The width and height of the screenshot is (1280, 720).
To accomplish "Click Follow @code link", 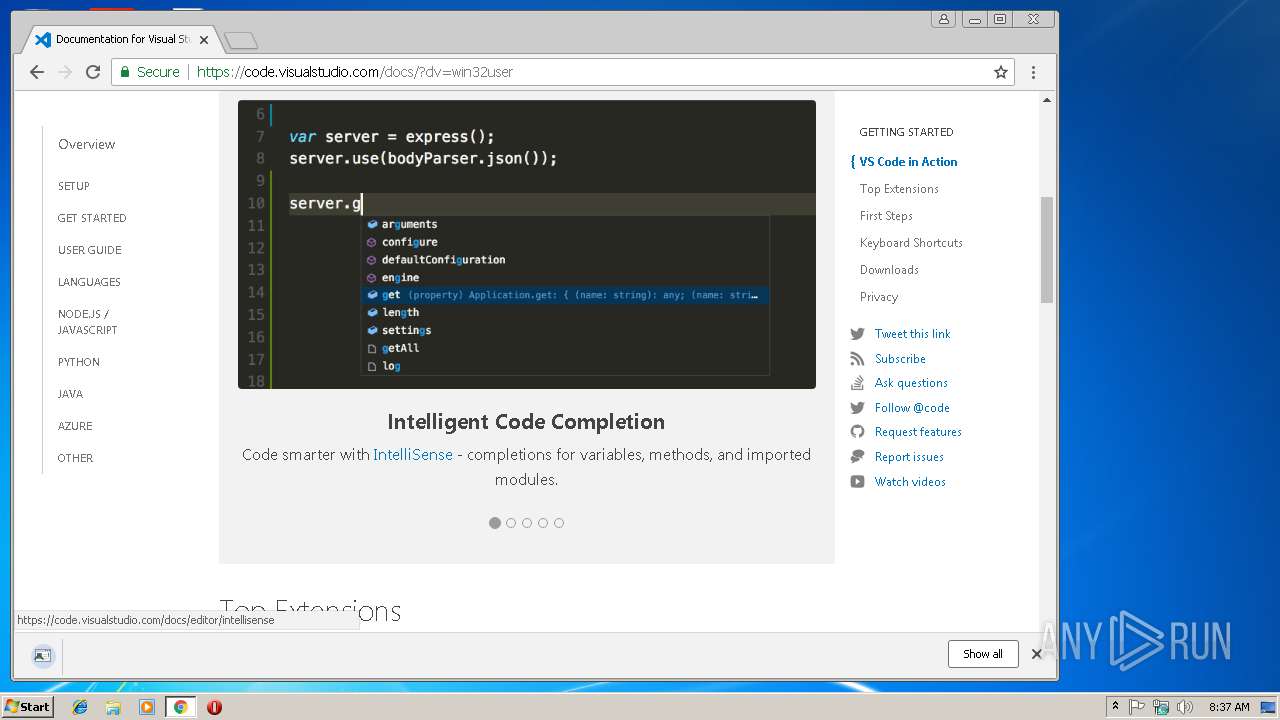I will [x=912, y=408].
